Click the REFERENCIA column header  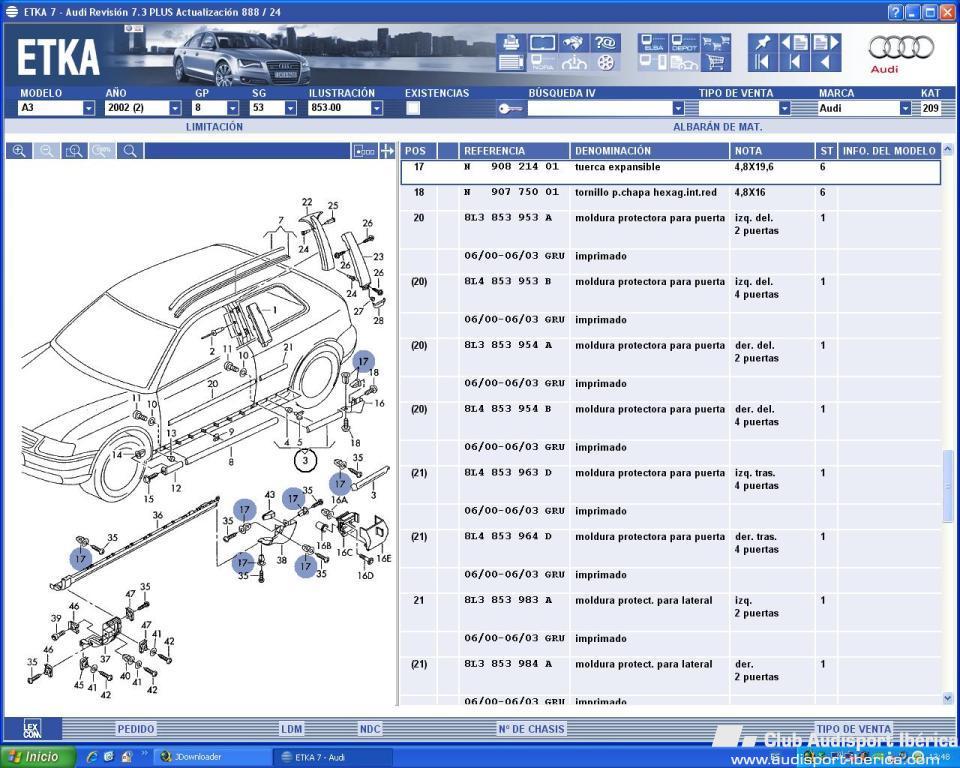[x=514, y=151]
